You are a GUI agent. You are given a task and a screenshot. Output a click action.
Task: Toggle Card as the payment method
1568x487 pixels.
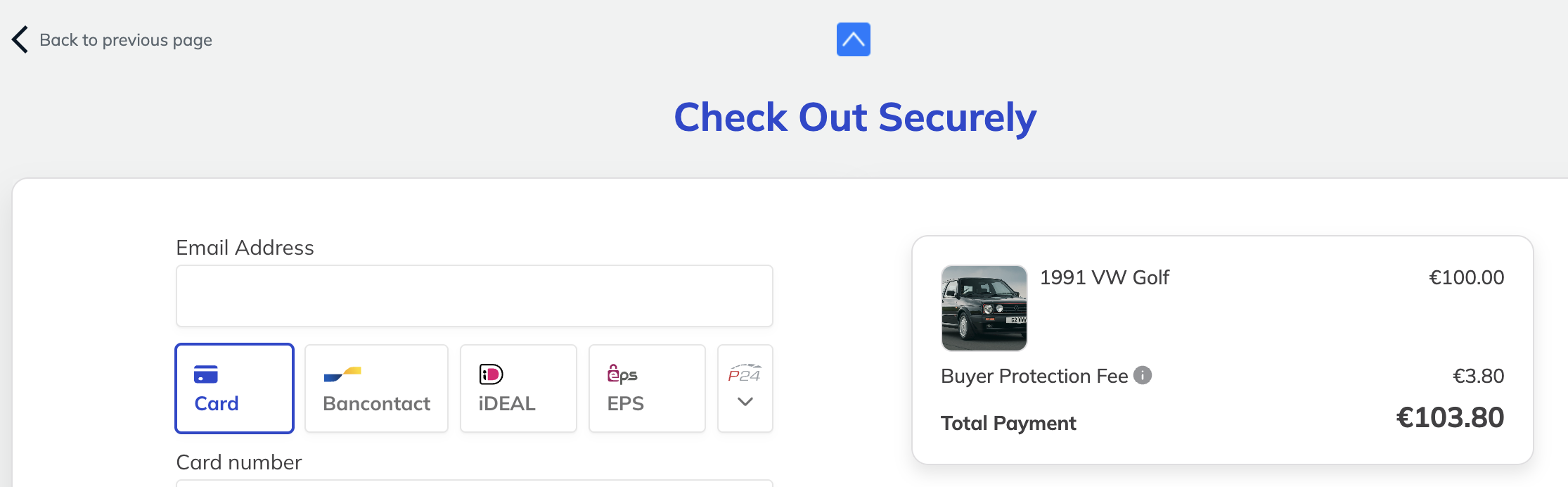pos(234,387)
